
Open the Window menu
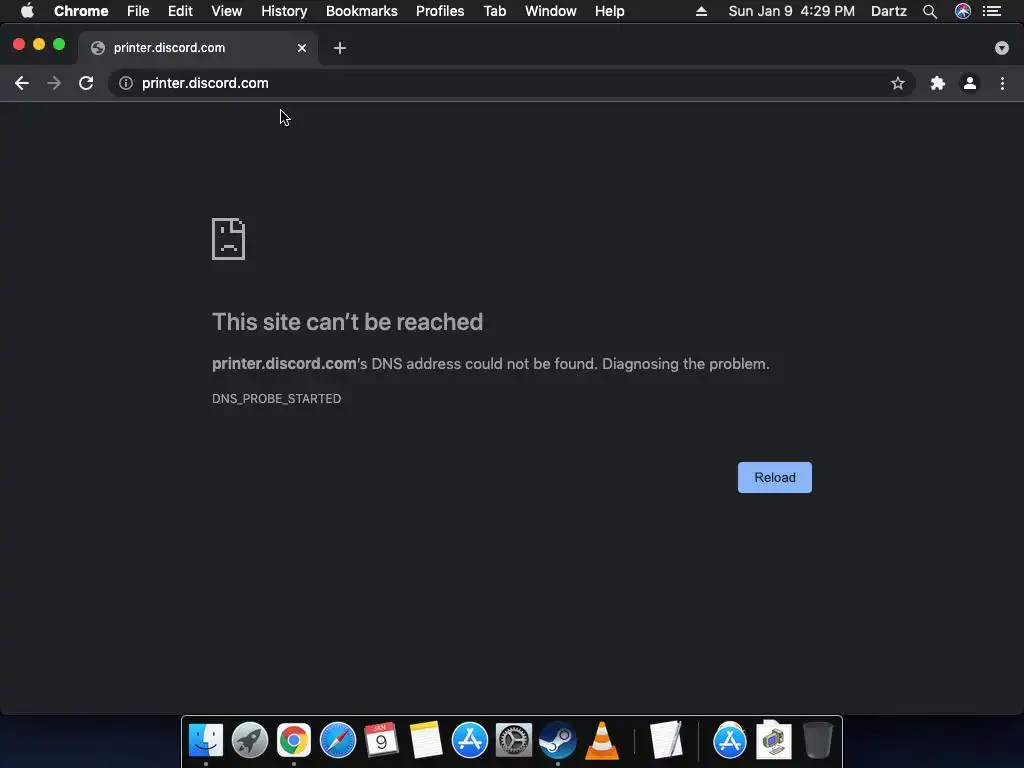(x=551, y=11)
